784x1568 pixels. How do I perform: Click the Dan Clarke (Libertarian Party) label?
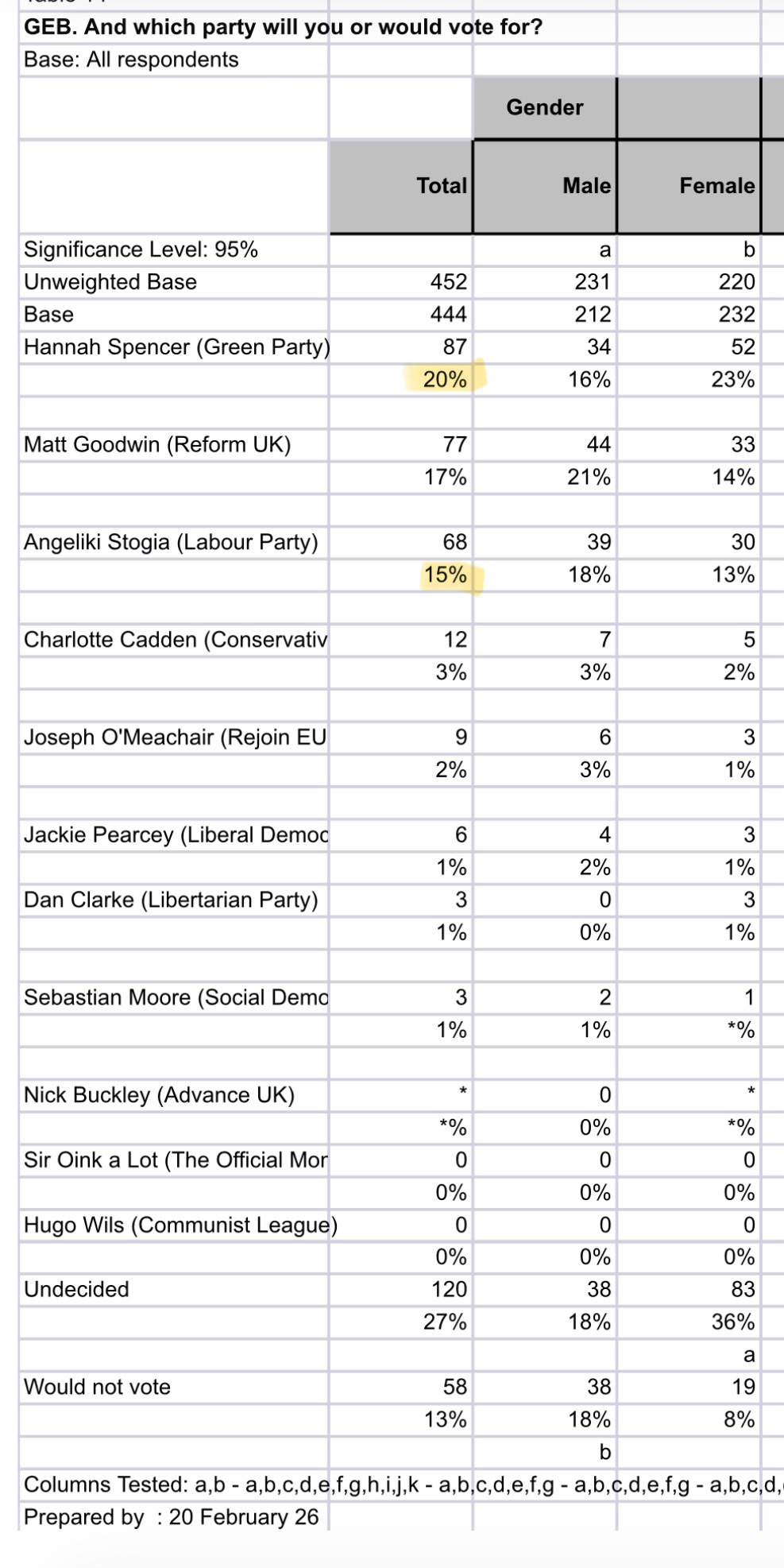click(171, 900)
